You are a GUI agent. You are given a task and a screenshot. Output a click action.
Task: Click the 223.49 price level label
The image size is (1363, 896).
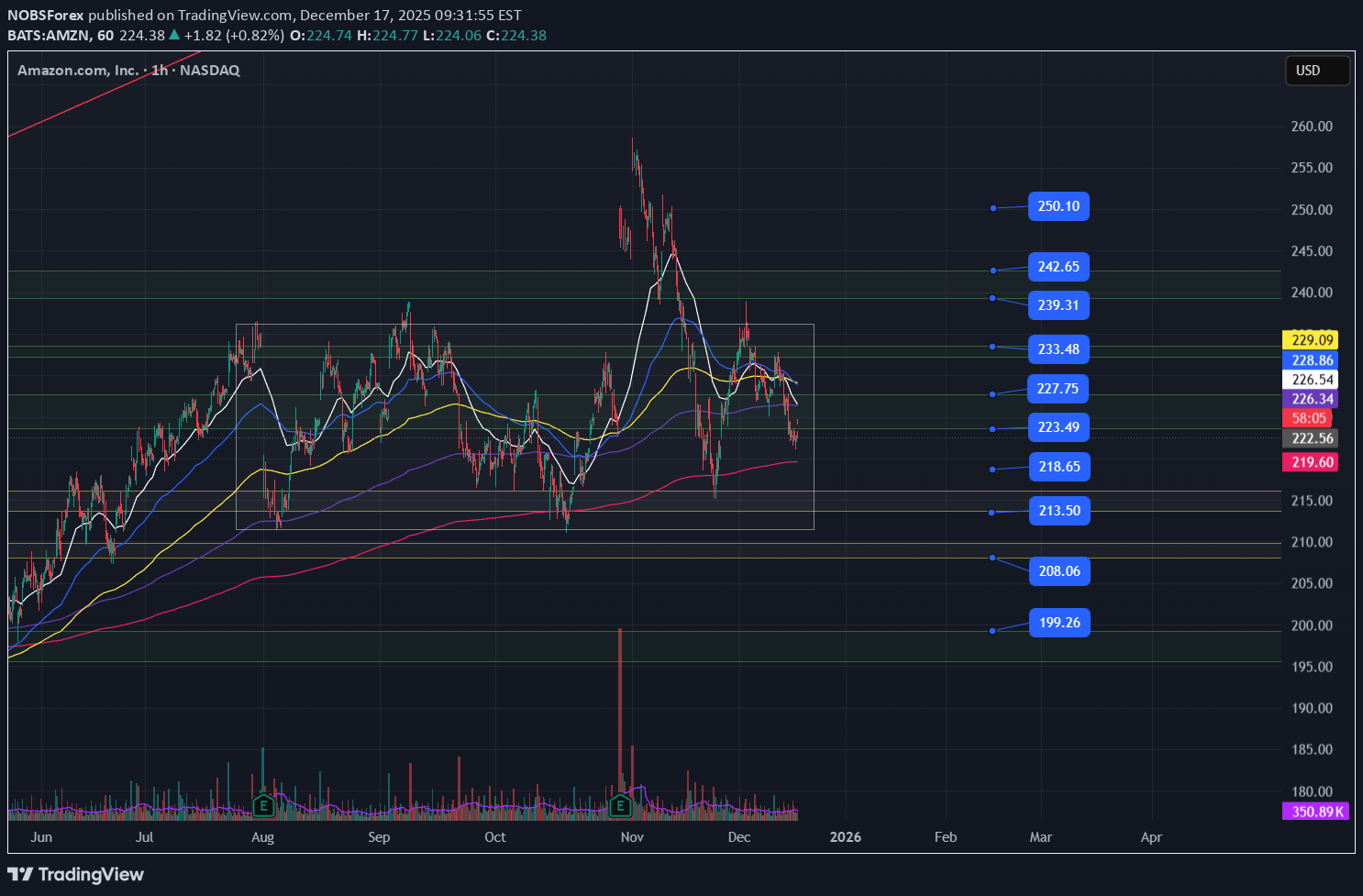click(1058, 427)
